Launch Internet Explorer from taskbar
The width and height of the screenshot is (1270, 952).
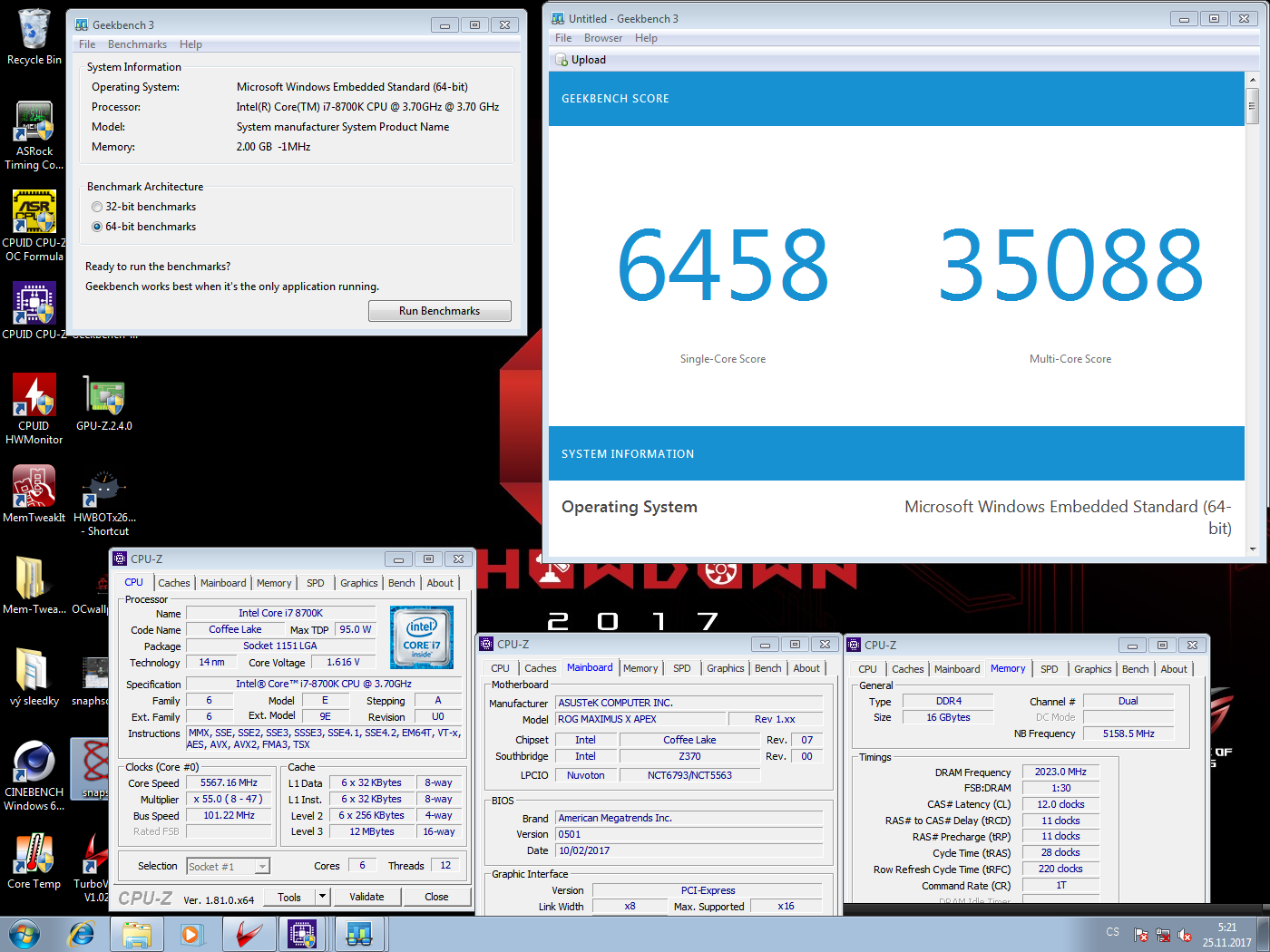(82, 934)
